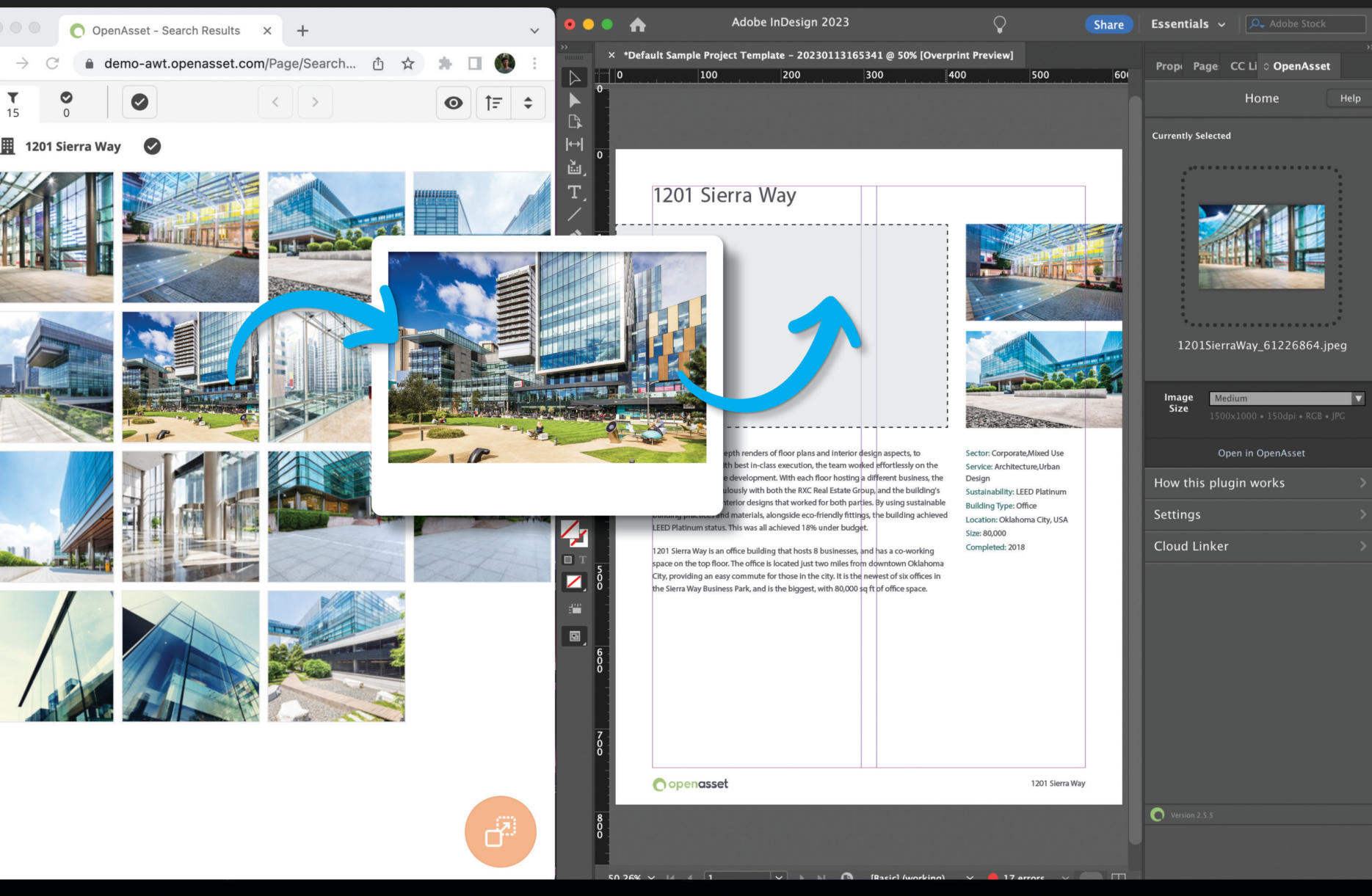Open the screen mode tool at toolbar bottom
This screenshot has height=896, width=1372.
(x=575, y=636)
